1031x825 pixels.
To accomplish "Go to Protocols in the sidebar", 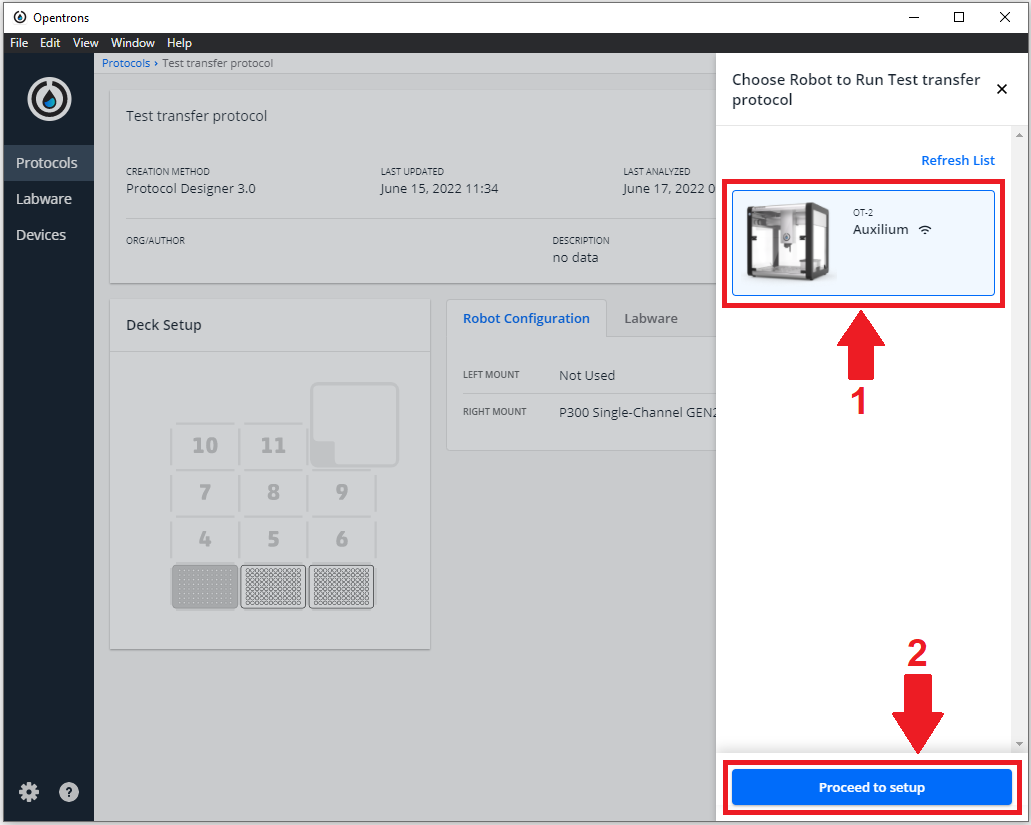I will point(49,163).
